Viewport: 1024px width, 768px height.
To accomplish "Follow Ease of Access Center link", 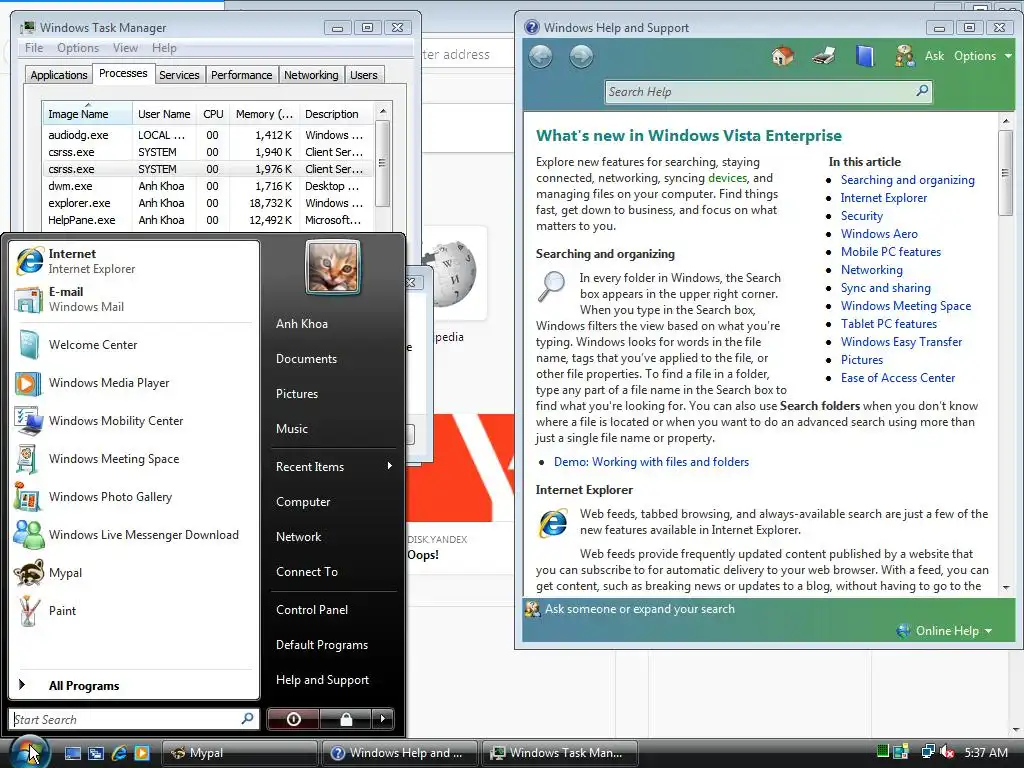I will click(x=897, y=377).
